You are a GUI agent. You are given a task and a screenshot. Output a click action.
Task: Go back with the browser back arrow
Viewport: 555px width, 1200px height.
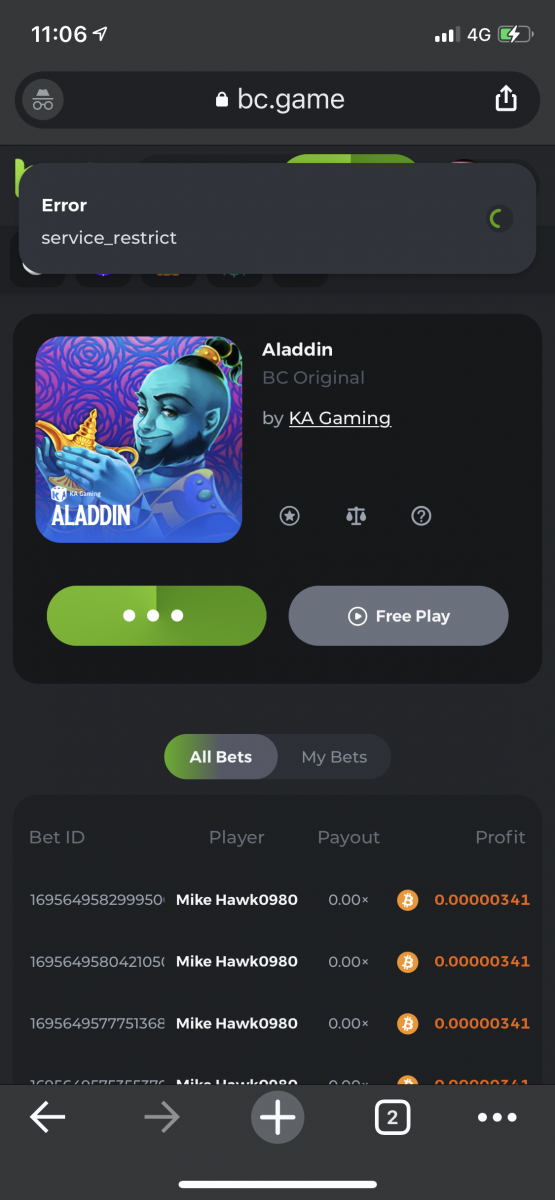[48, 1118]
